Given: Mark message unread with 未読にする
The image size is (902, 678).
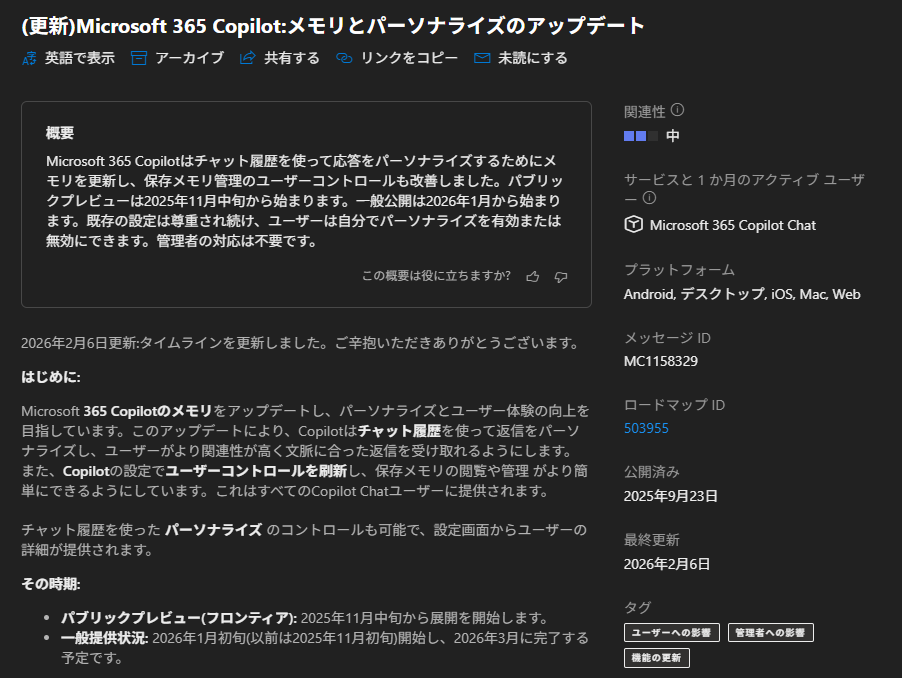Looking at the screenshot, I should point(482,58).
